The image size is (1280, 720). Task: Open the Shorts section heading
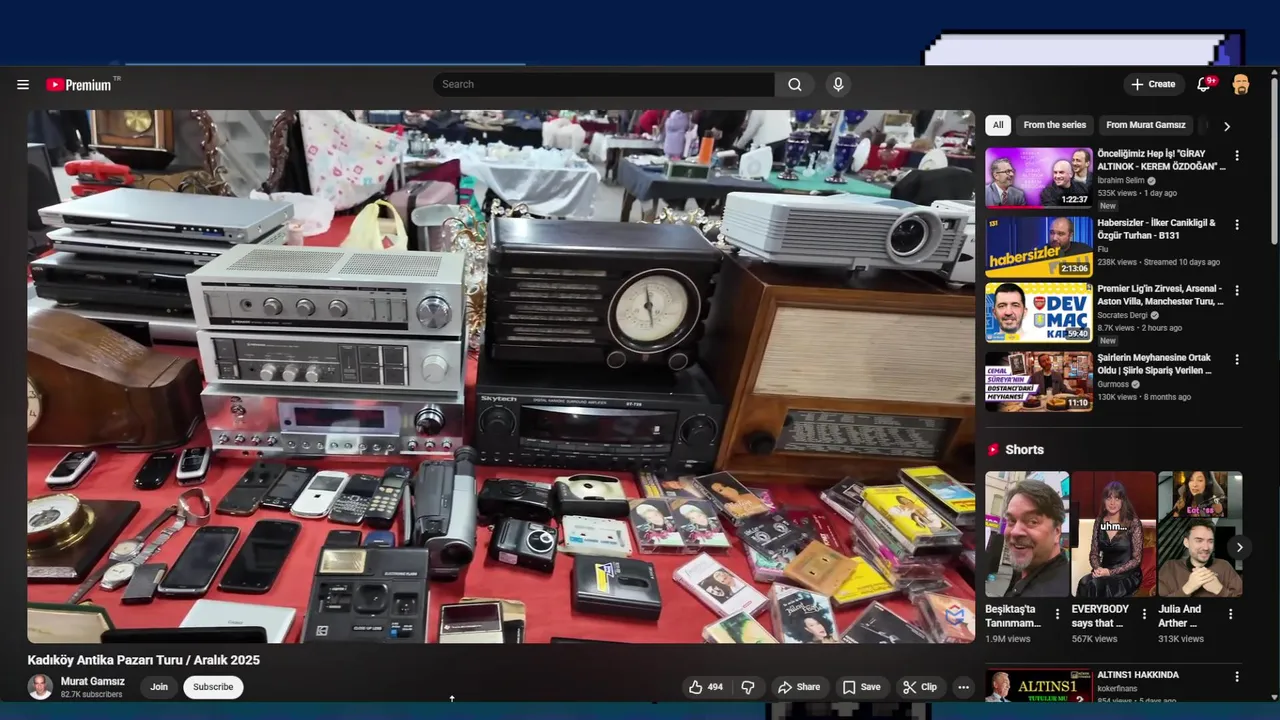[1024, 450]
